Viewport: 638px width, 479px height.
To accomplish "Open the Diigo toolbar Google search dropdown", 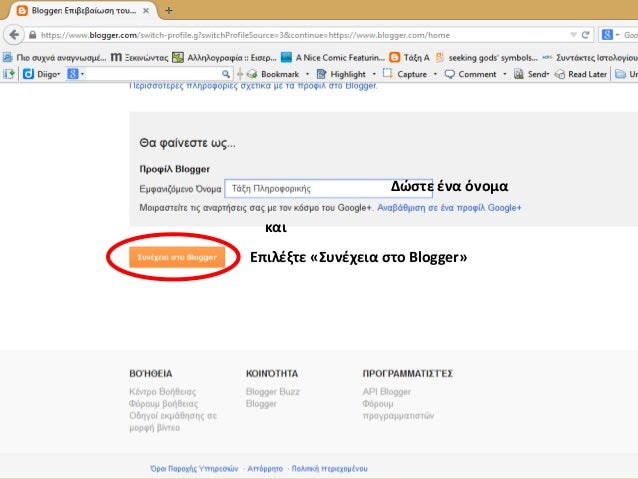I will click(x=76, y=74).
